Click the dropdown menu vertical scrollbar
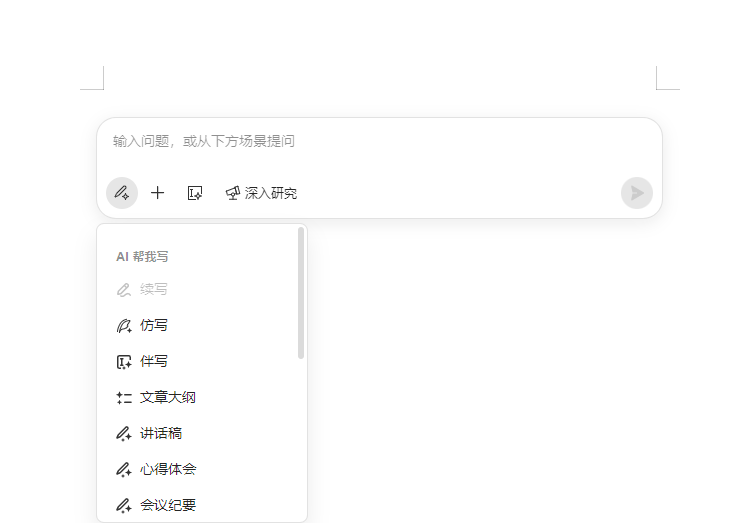 click(x=301, y=293)
